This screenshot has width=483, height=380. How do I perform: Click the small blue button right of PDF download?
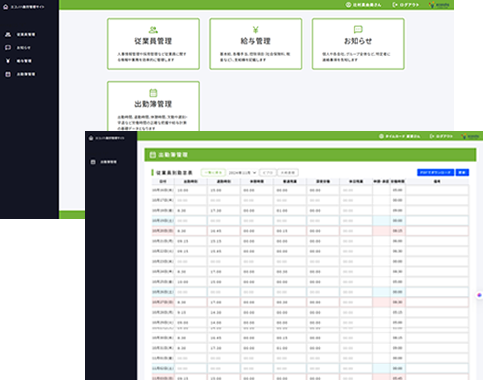pyautogui.click(x=462, y=172)
